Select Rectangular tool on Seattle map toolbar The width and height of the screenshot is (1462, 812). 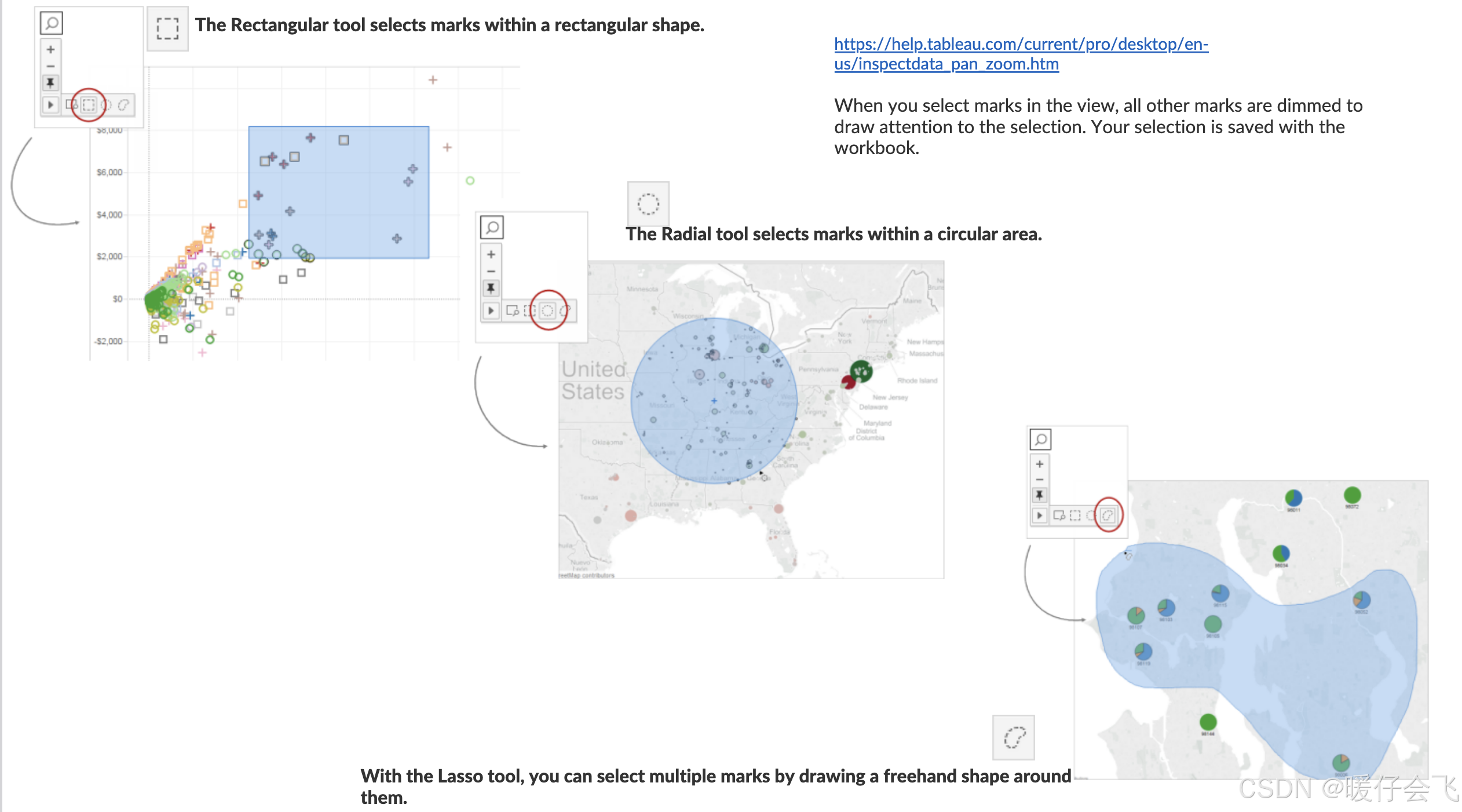1075,515
